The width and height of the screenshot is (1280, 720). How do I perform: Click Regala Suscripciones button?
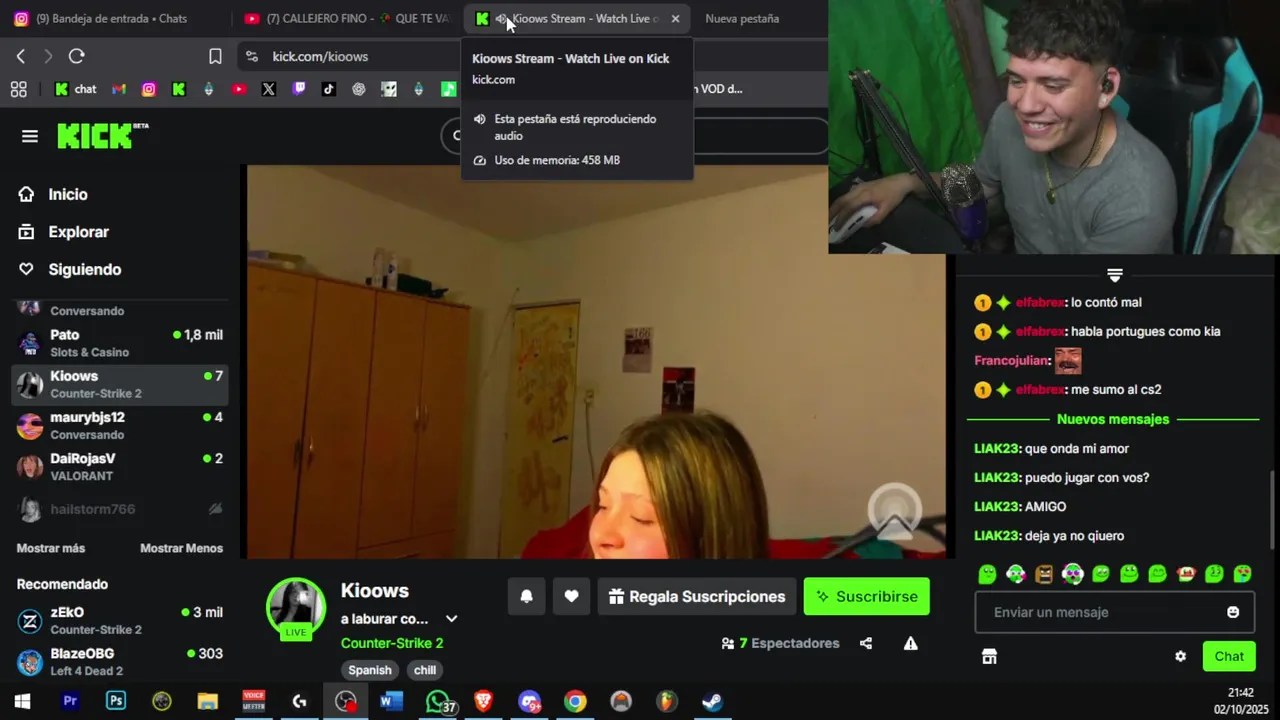point(697,596)
